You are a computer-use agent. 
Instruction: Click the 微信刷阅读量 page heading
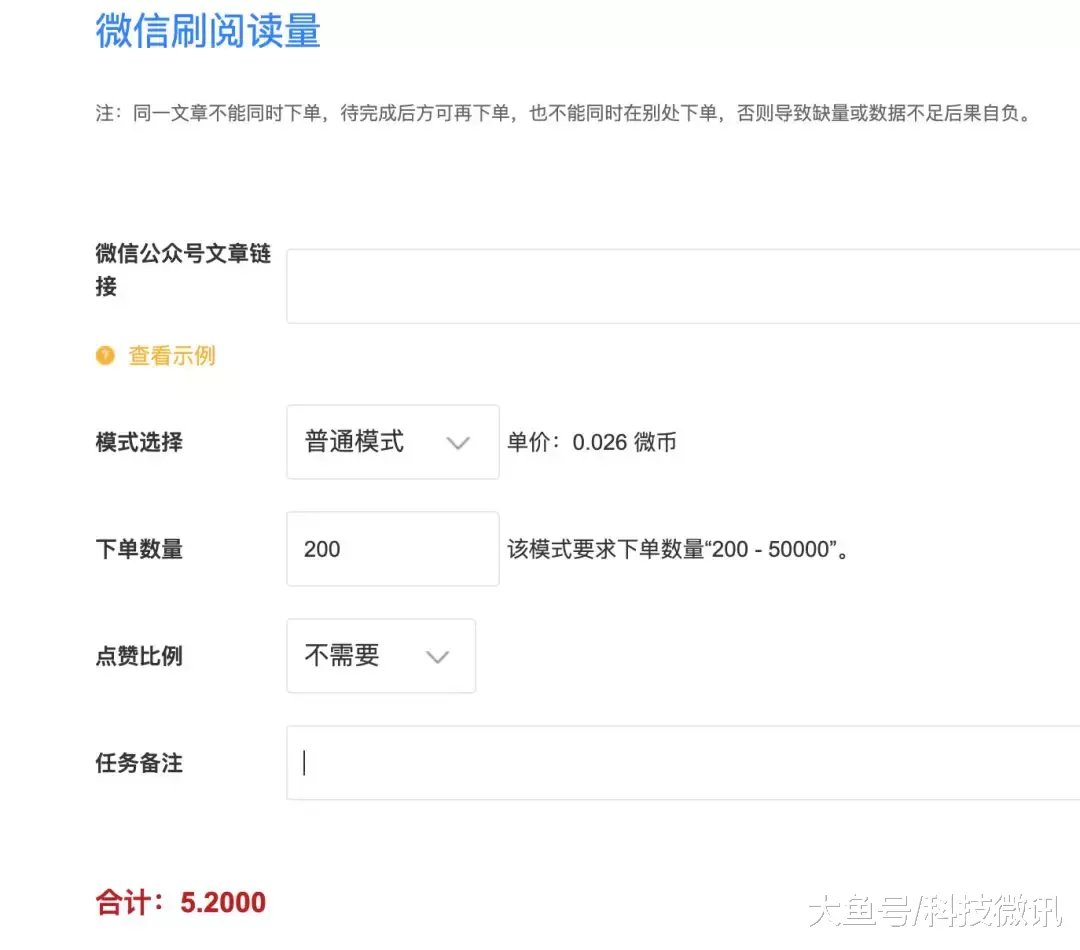coord(208,30)
